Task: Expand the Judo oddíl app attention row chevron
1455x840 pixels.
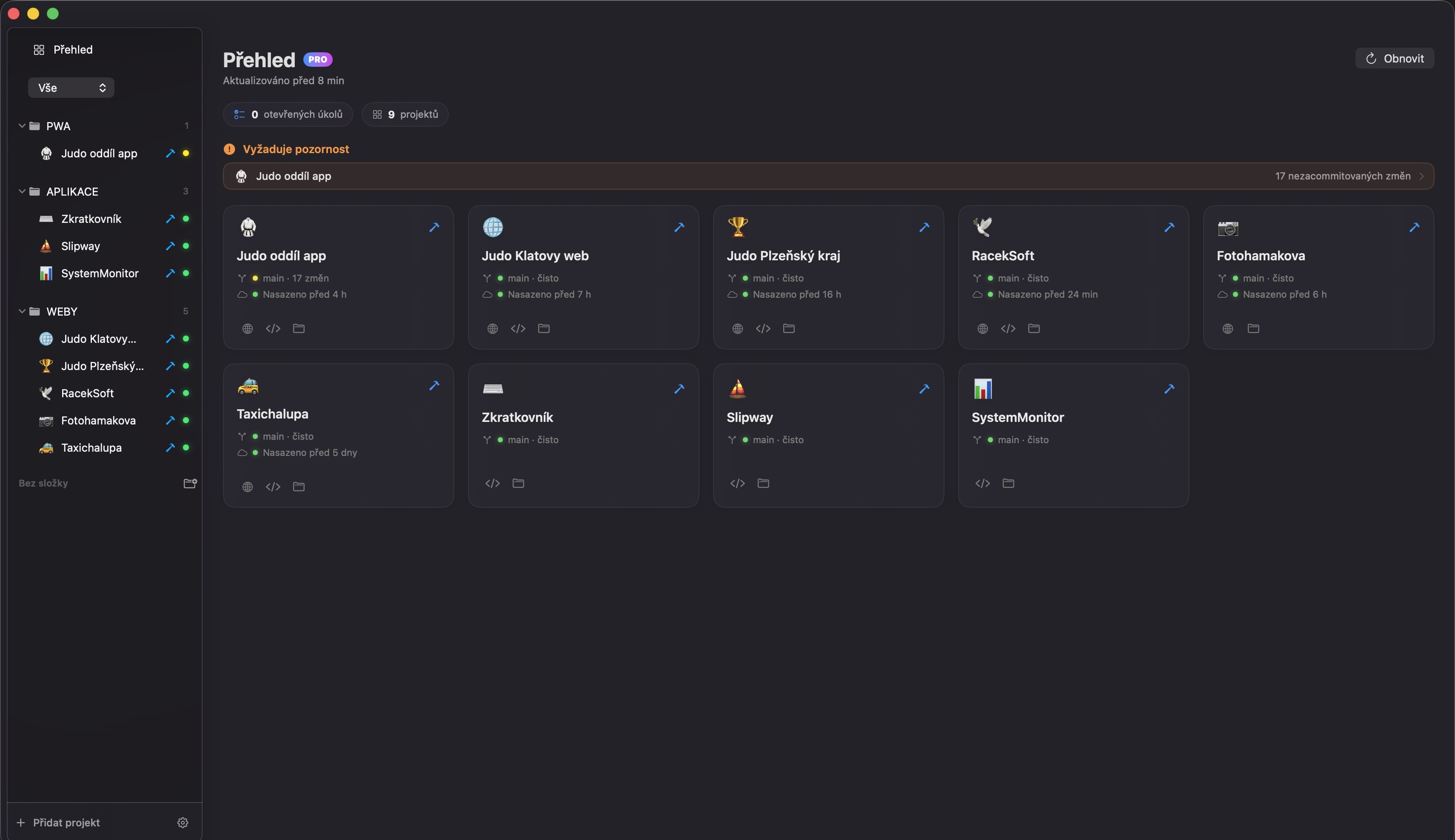Action: pyautogui.click(x=1421, y=176)
